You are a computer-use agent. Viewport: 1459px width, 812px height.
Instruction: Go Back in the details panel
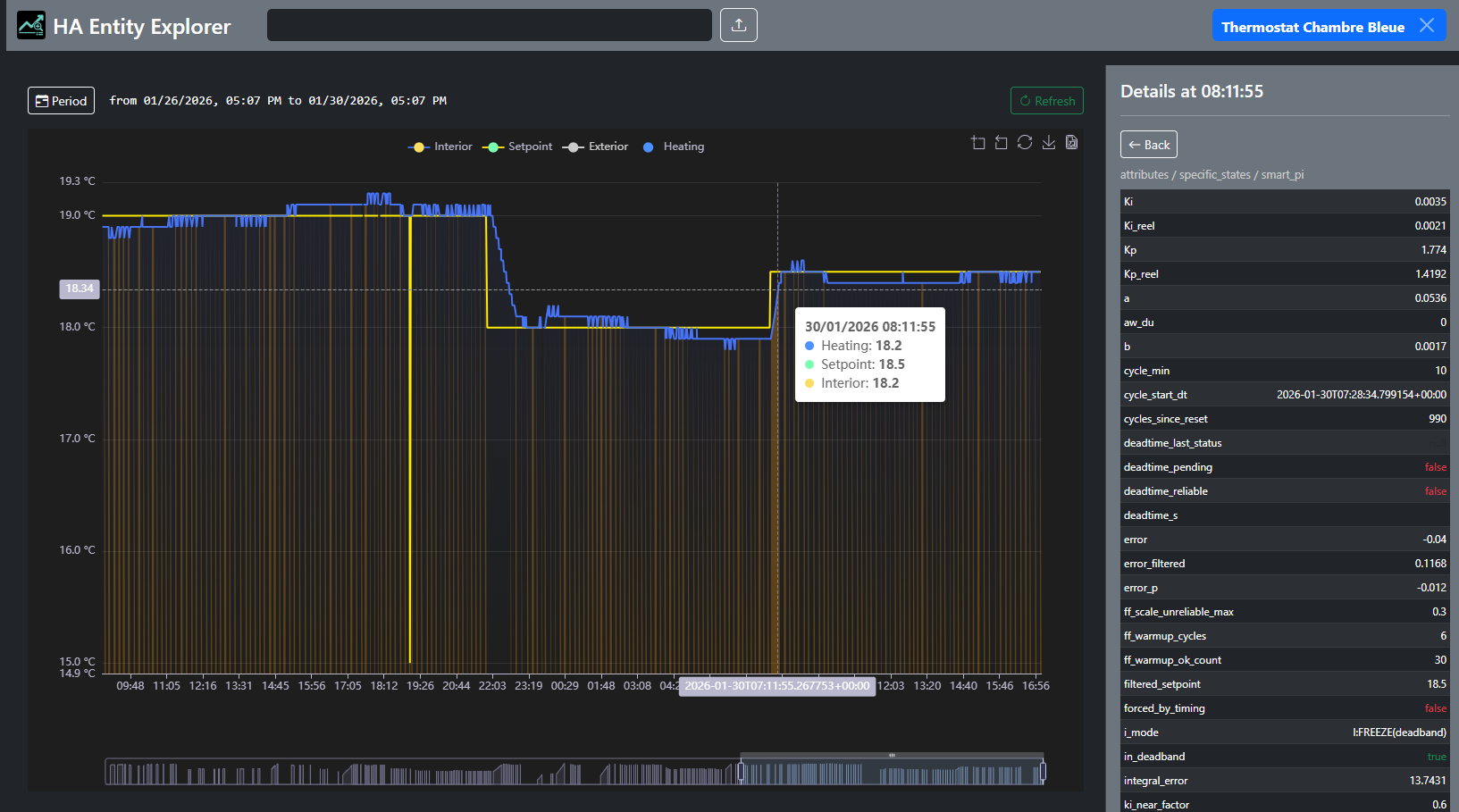(x=1148, y=145)
